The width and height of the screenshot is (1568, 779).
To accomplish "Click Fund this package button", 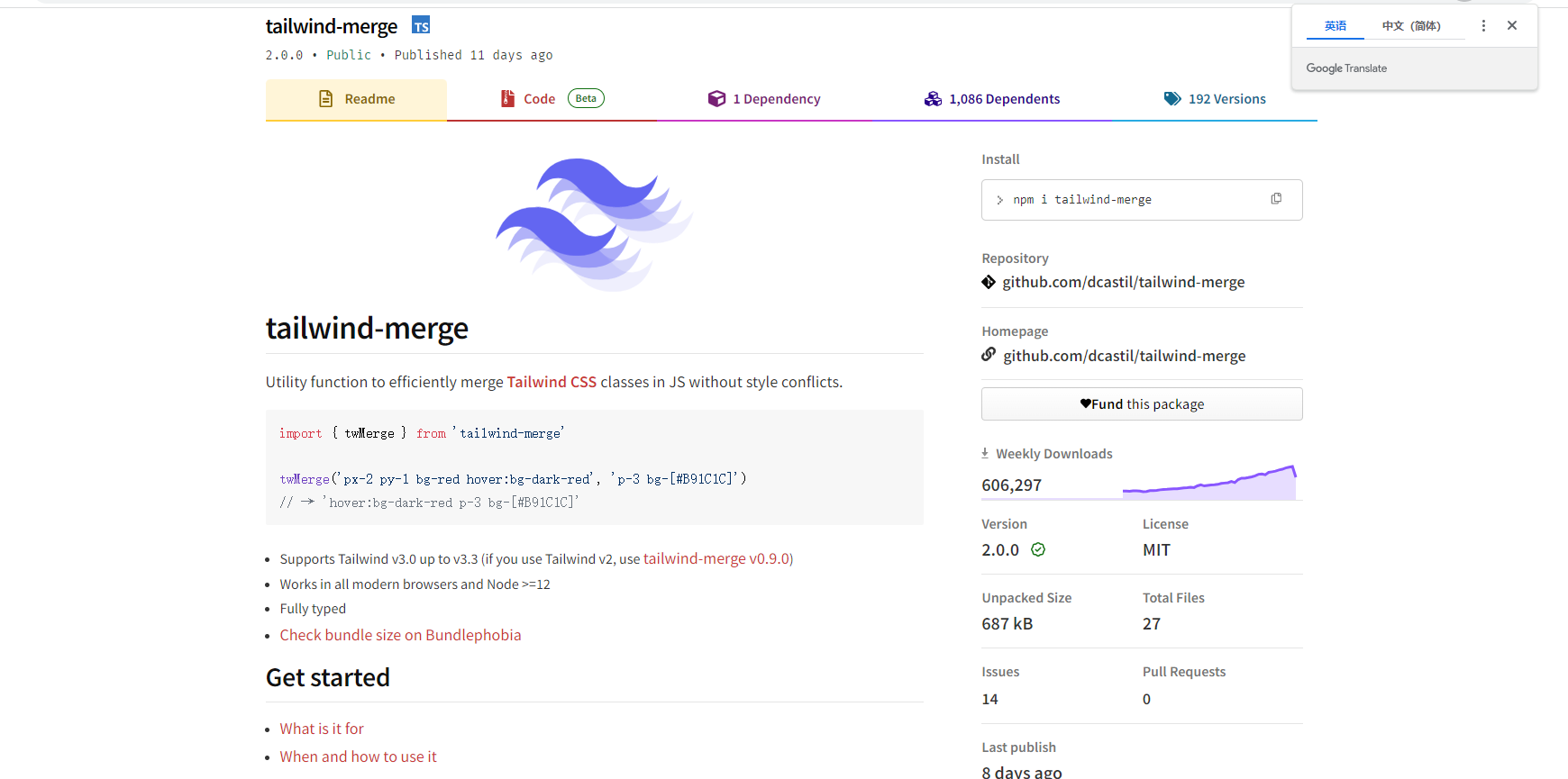I will (x=1142, y=403).
